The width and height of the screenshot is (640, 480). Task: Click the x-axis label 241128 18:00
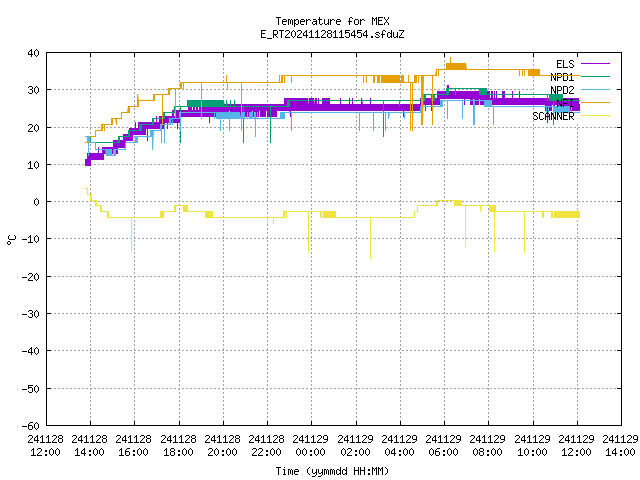click(178, 446)
